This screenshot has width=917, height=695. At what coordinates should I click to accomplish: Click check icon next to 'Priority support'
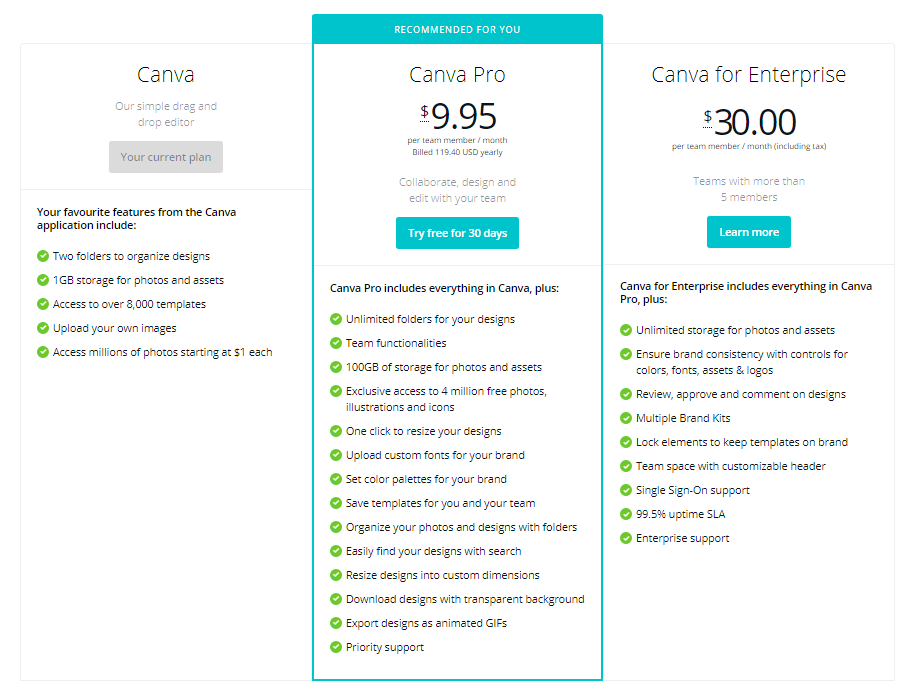point(336,646)
